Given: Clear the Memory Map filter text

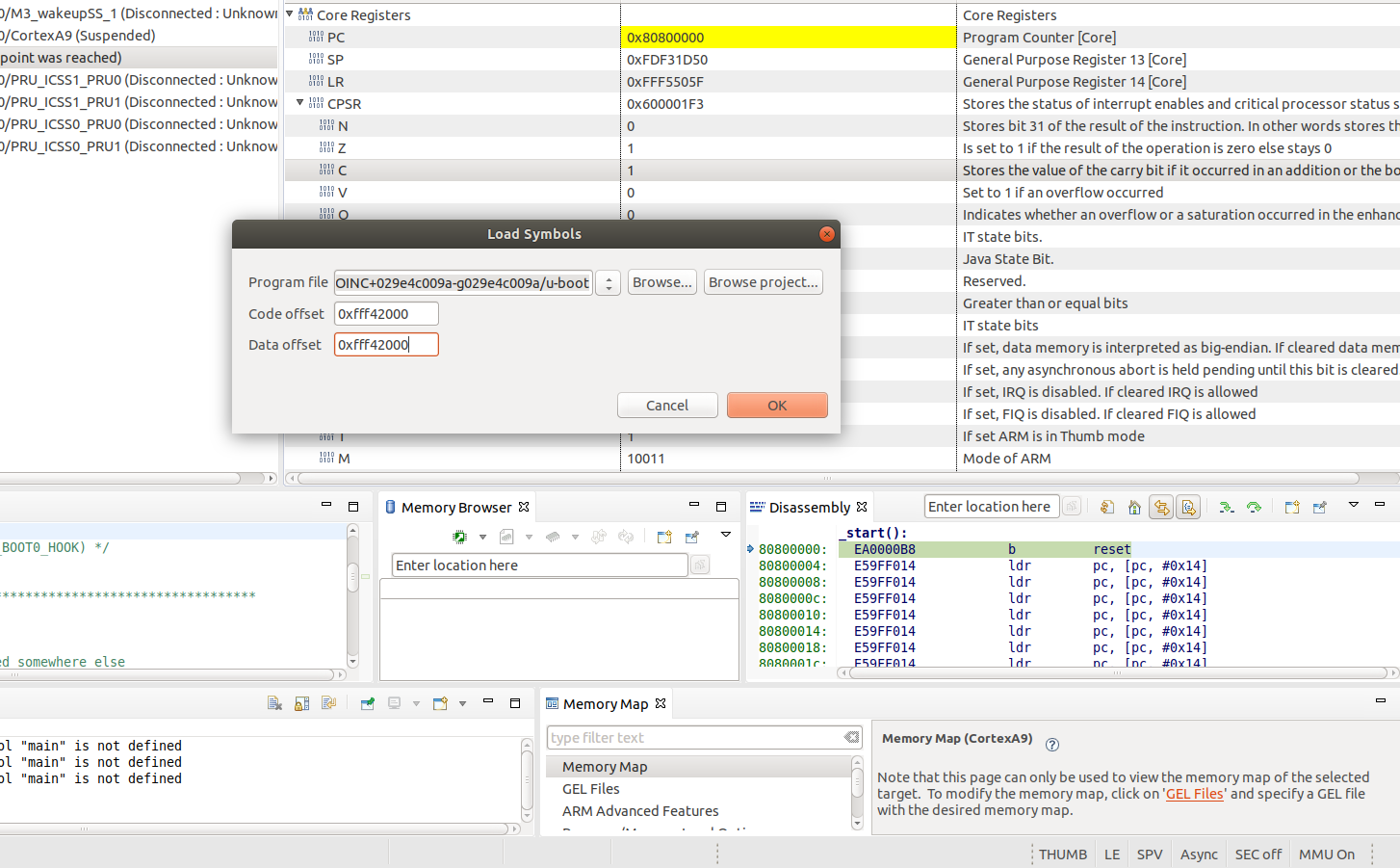Looking at the screenshot, I should 851,737.
